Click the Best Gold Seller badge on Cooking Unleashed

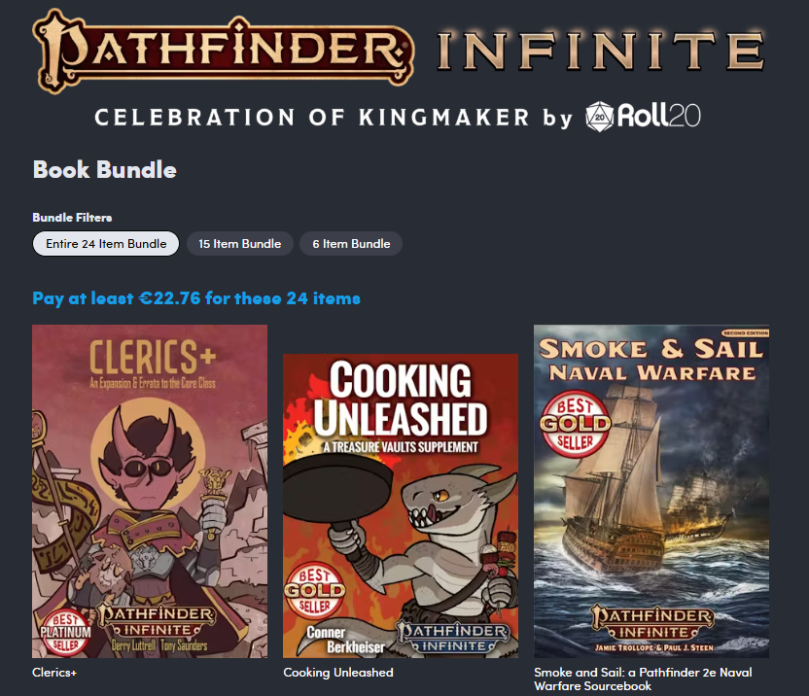point(314,590)
